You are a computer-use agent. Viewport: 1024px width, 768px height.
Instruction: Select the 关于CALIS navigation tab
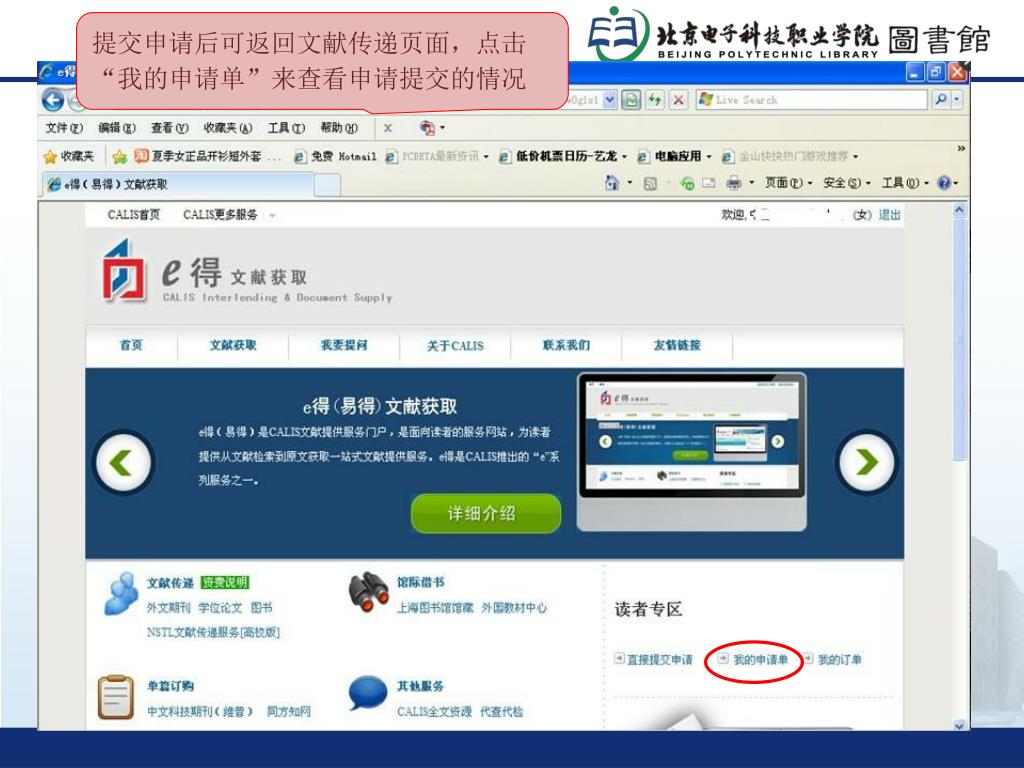pos(455,345)
